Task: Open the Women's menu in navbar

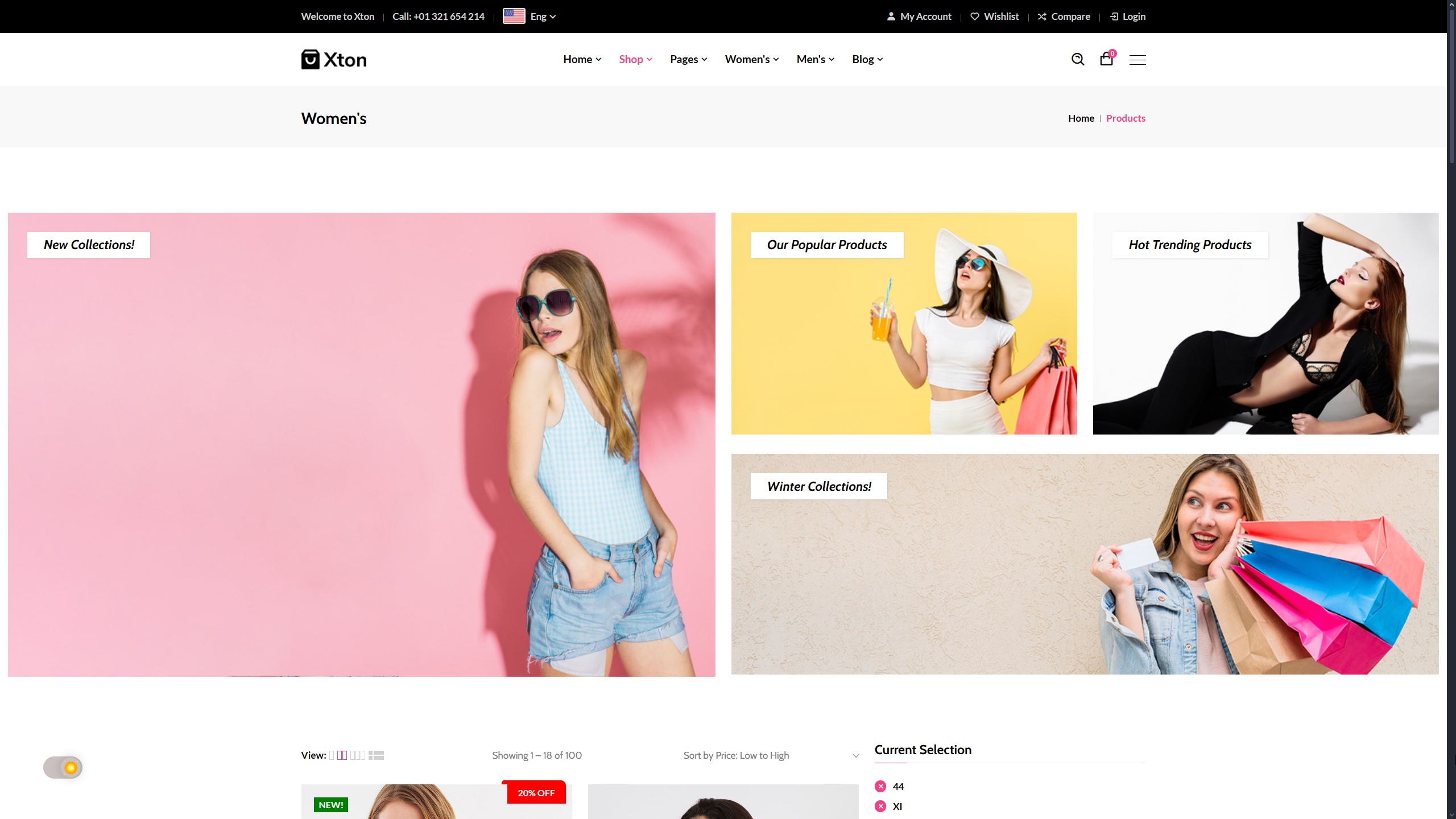Action: 751,59
